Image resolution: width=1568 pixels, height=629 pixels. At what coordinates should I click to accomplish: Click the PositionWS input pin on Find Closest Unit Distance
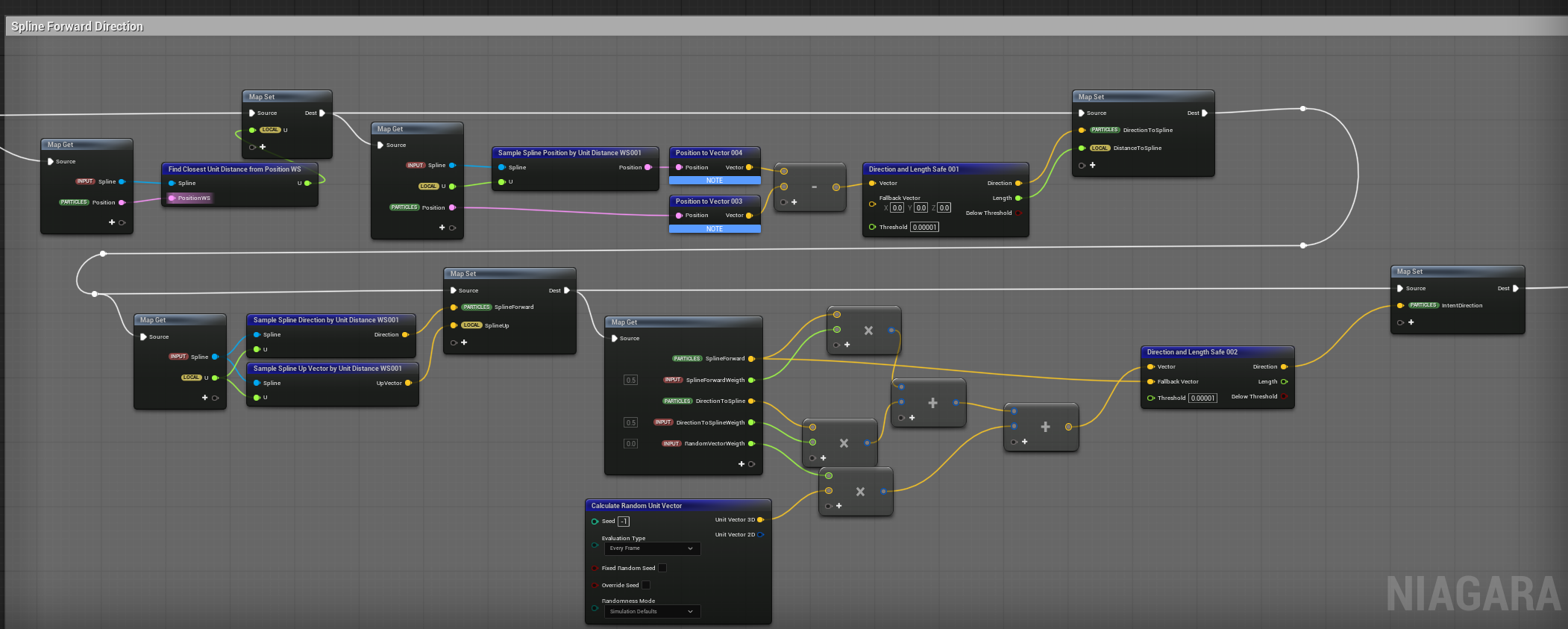pos(172,198)
